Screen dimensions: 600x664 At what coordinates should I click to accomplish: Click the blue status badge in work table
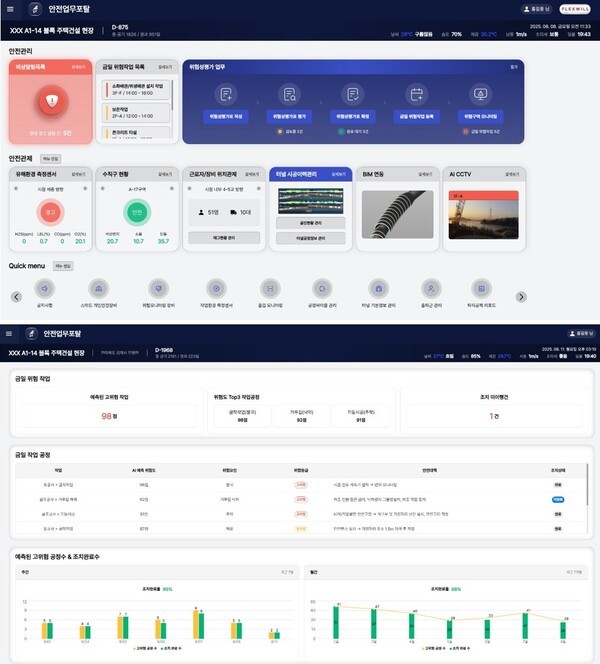[x=558, y=500]
